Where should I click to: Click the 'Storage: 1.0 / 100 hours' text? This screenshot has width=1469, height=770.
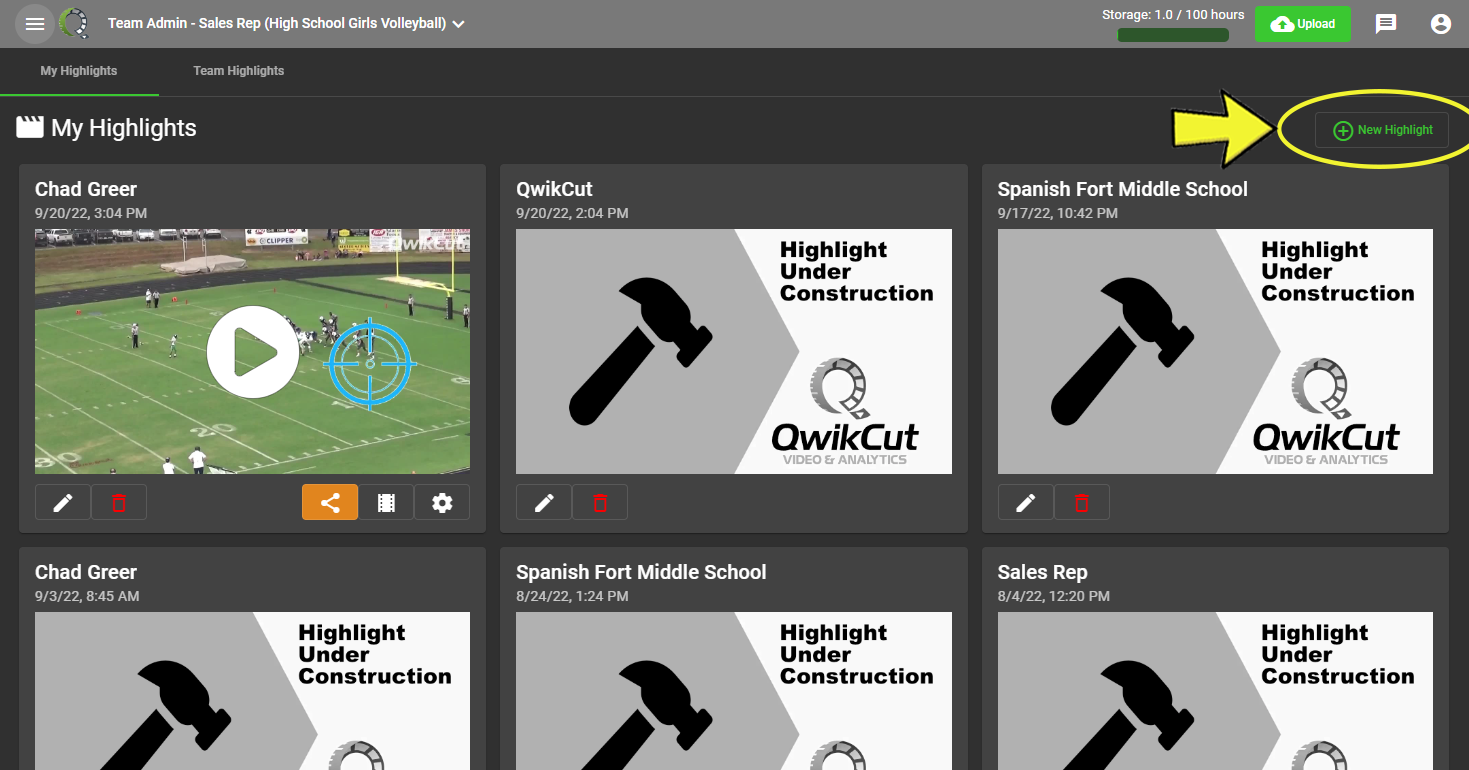[1173, 15]
